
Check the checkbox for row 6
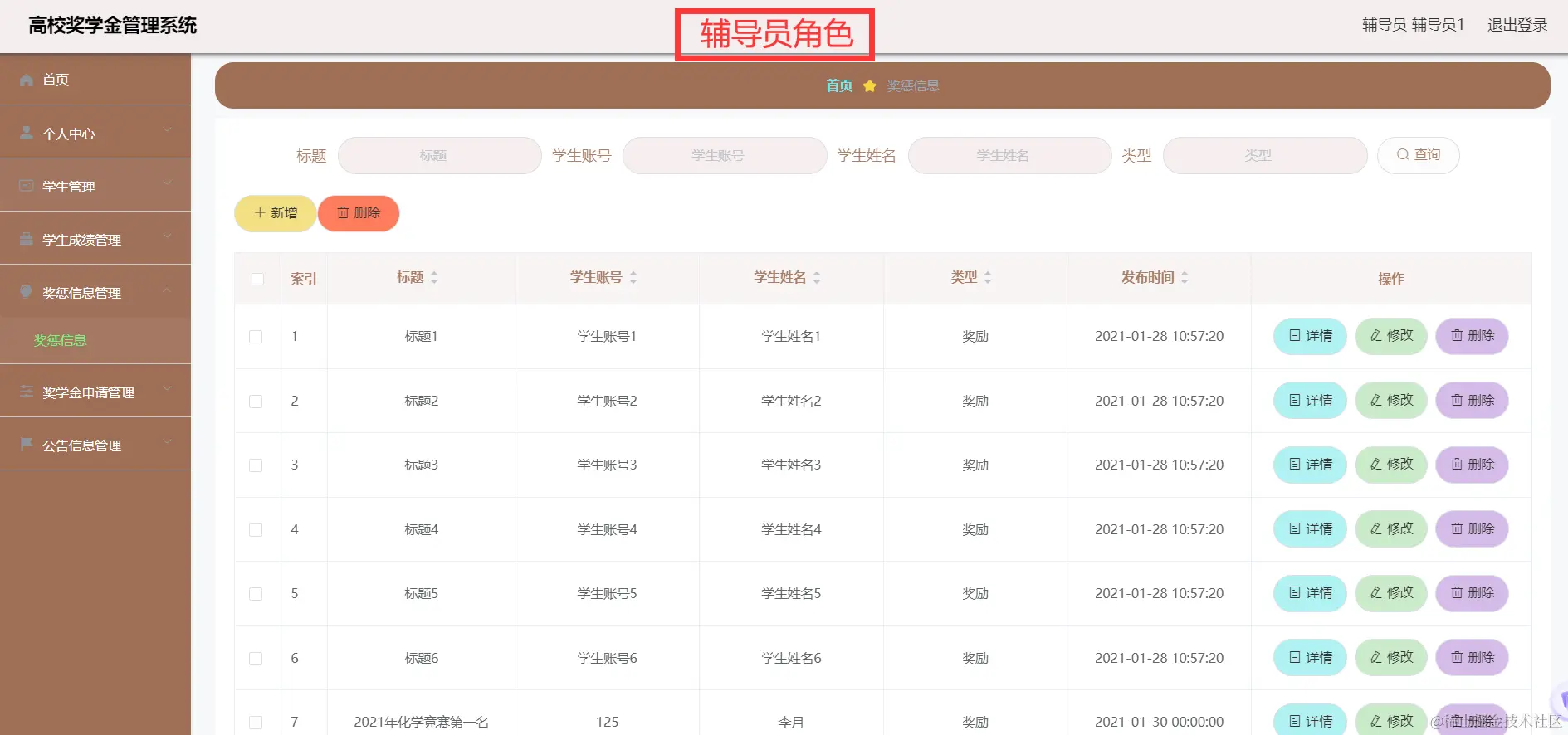coord(256,659)
